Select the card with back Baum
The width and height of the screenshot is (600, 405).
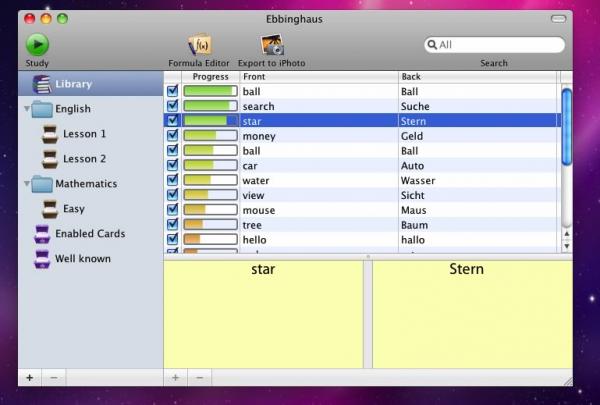414,225
